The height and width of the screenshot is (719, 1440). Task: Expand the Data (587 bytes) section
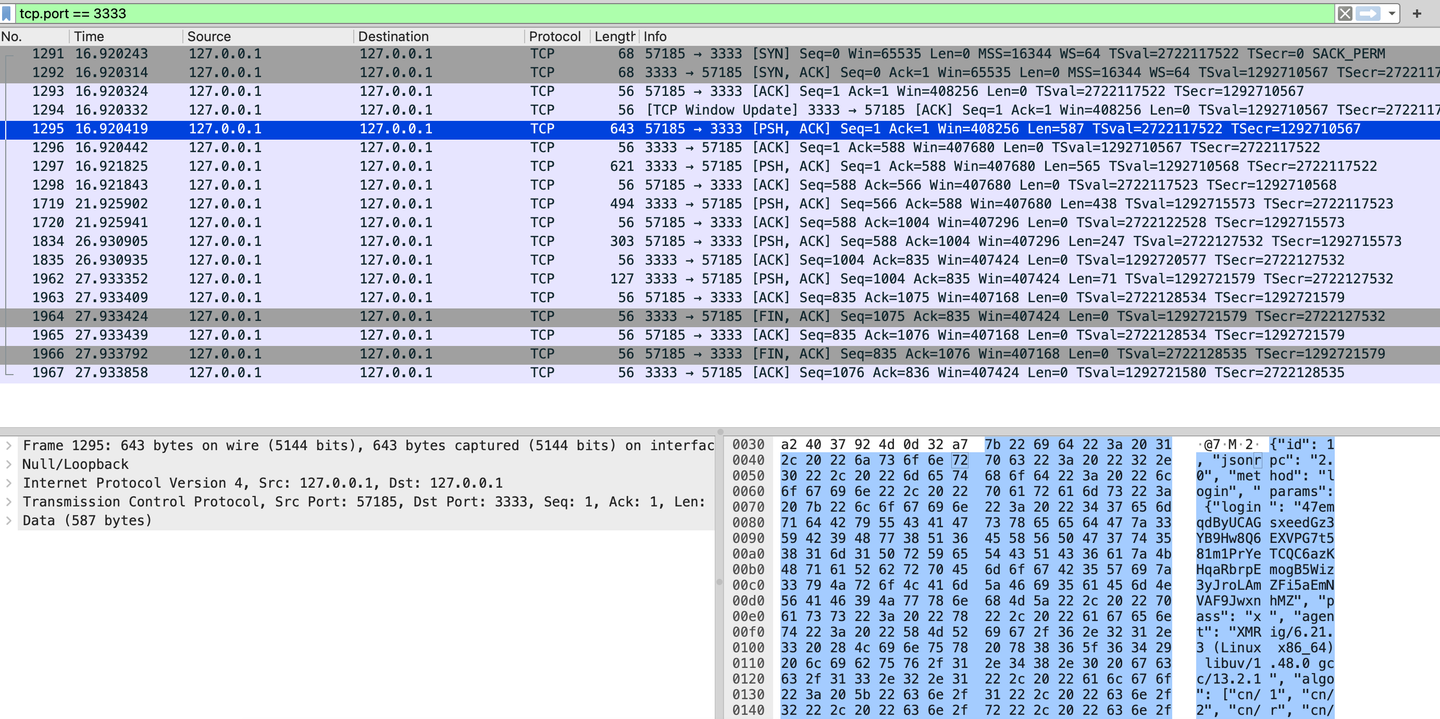(8, 520)
